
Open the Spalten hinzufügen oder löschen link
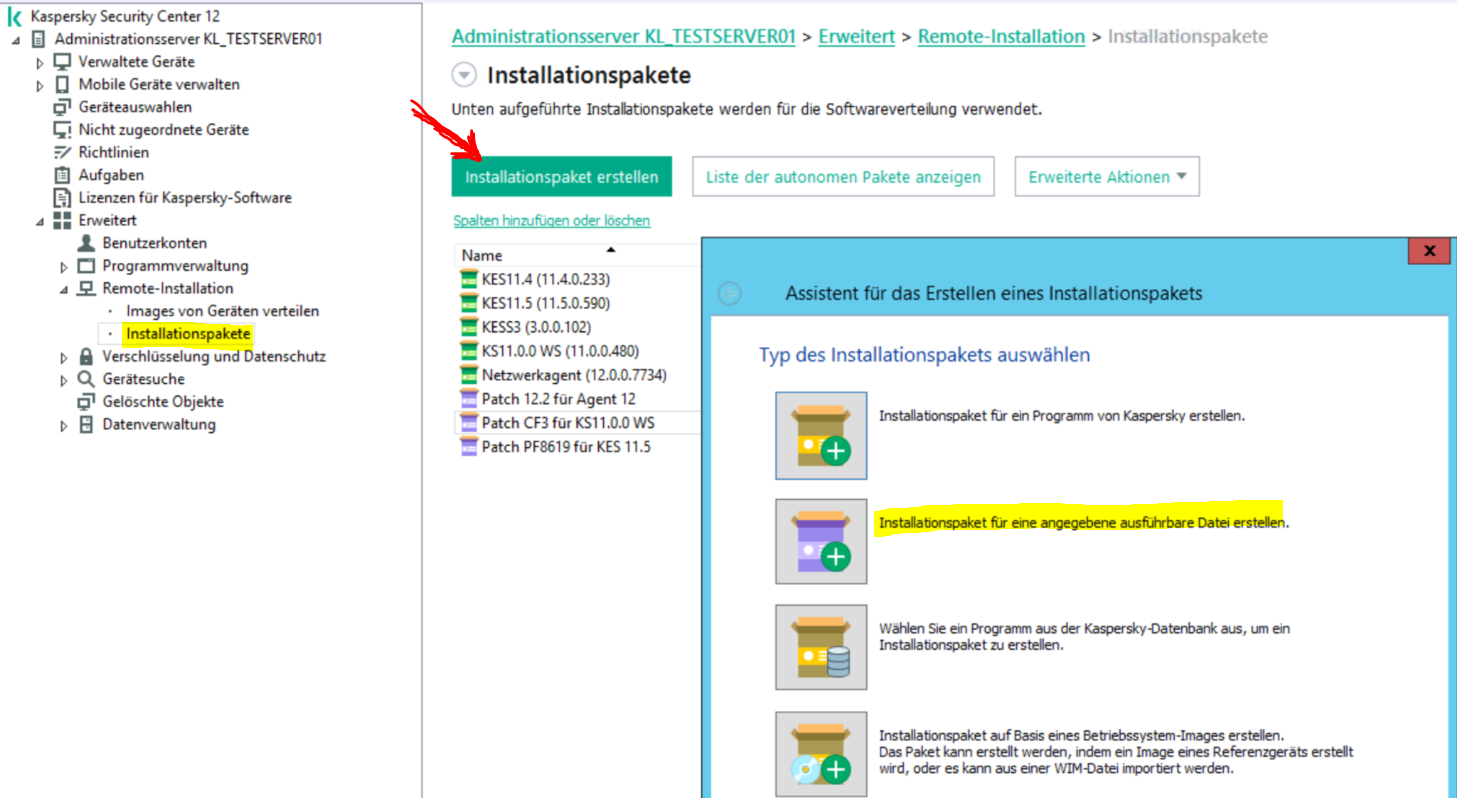552,221
